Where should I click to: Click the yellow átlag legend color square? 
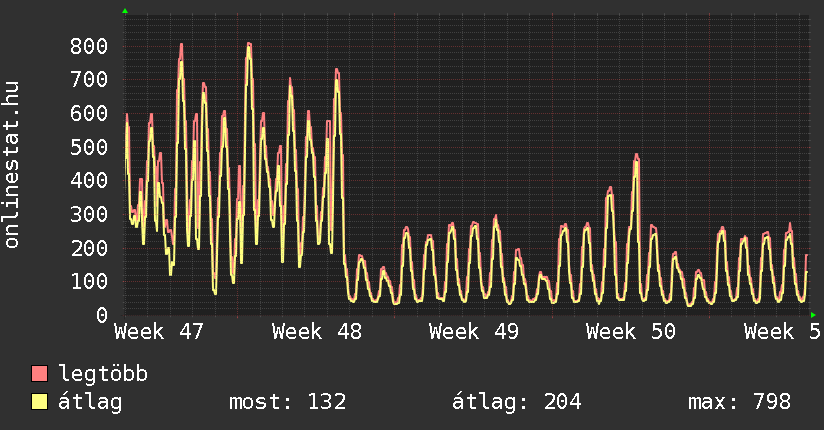(40, 402)
